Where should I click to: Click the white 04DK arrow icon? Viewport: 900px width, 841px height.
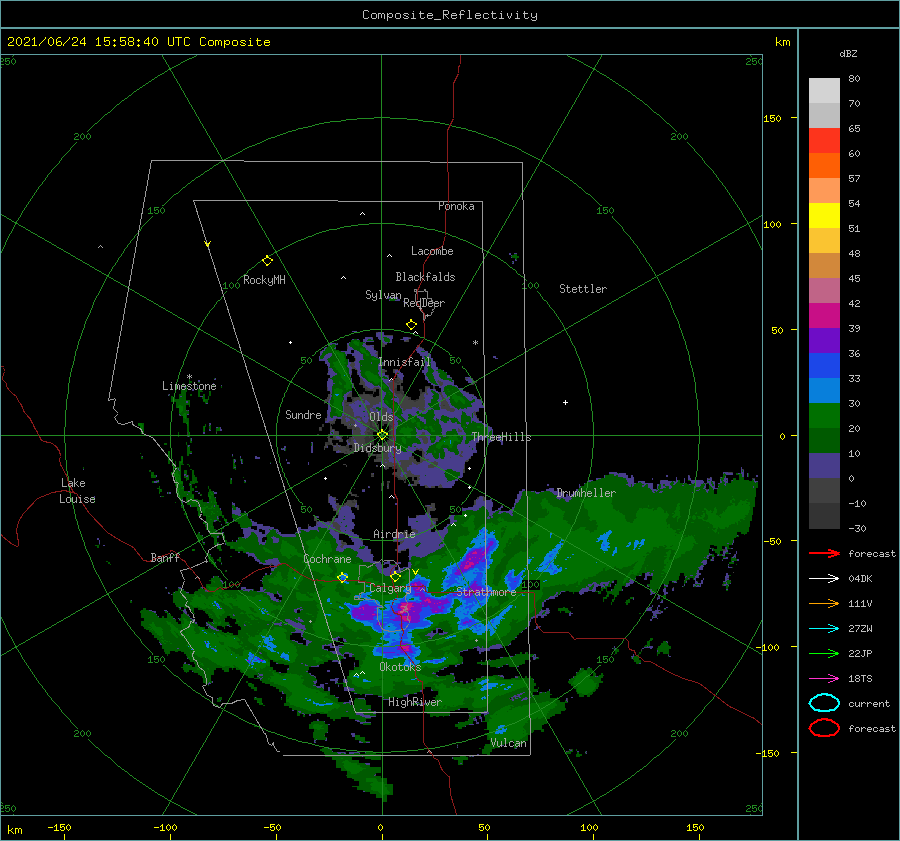[x=824, y=579]
